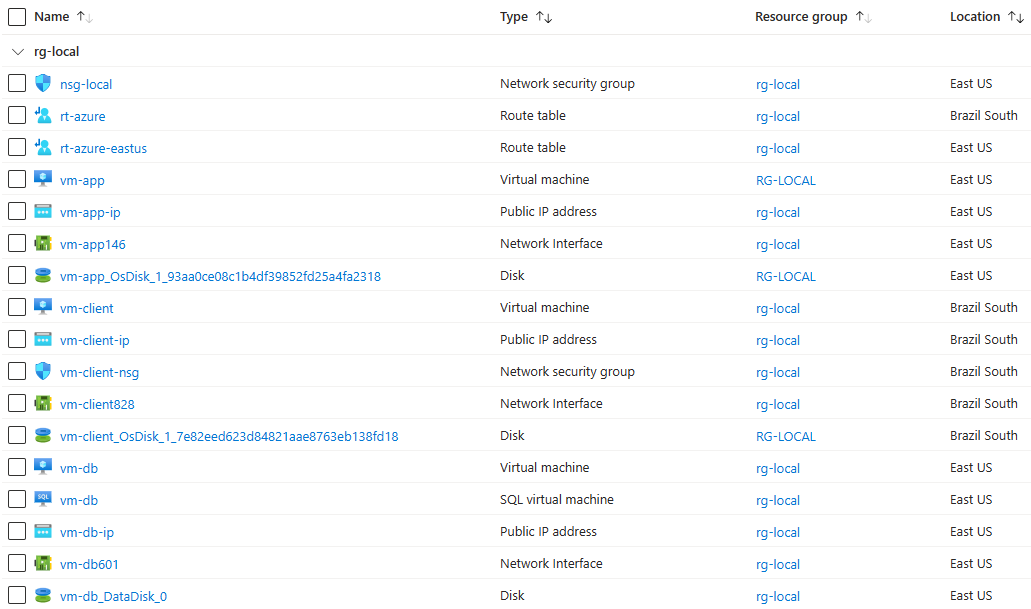Click the vm-app146 network interface icon
Screen dimensions: 1031x609
click(43, 243)
